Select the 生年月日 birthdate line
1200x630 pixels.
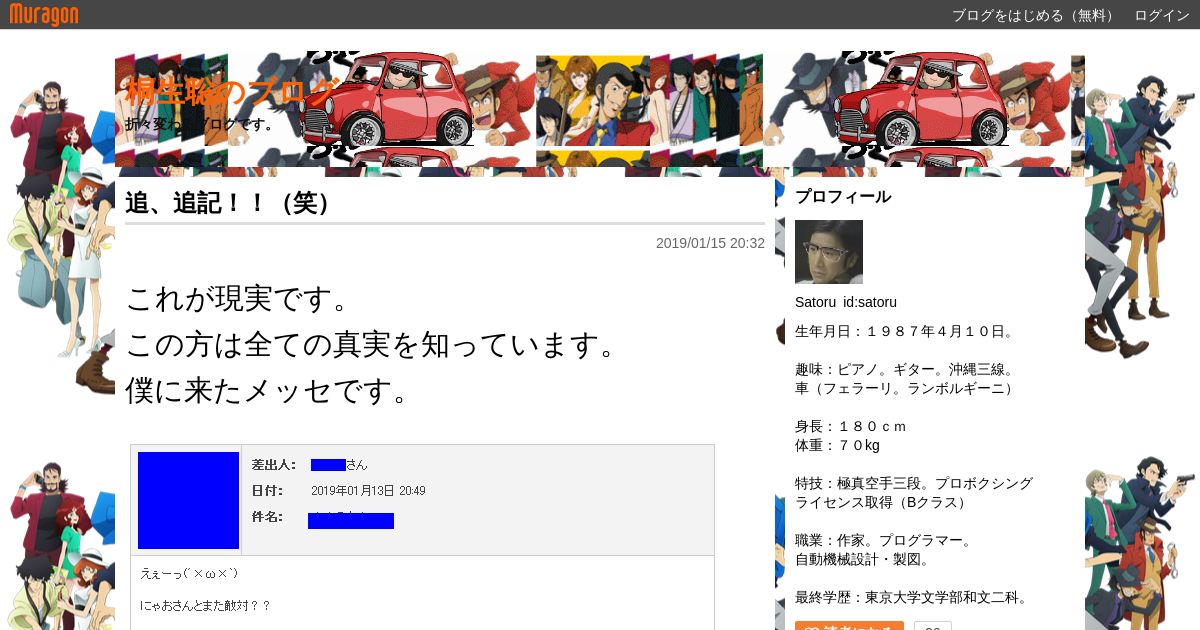(x=905, y=331)
